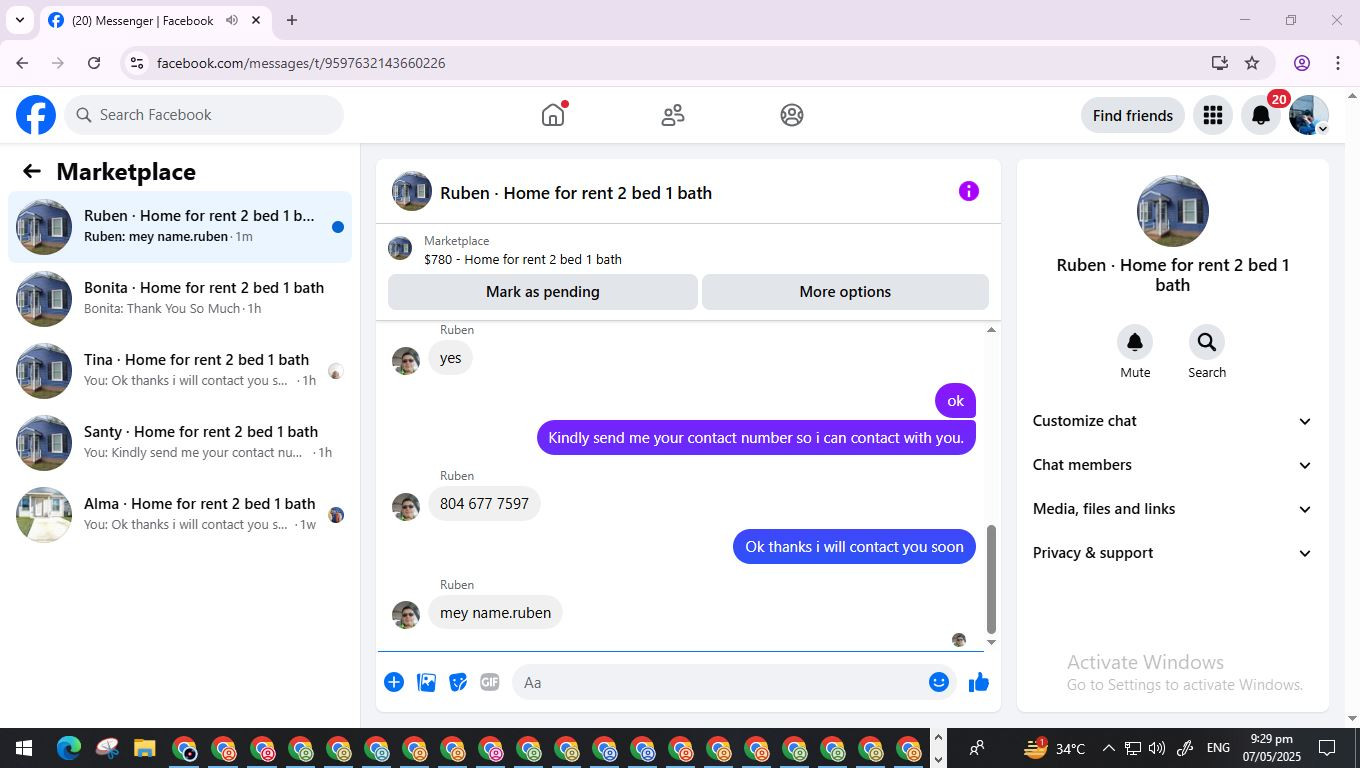
Task: Open the Facebook home logo
Action: pos(36,115)
